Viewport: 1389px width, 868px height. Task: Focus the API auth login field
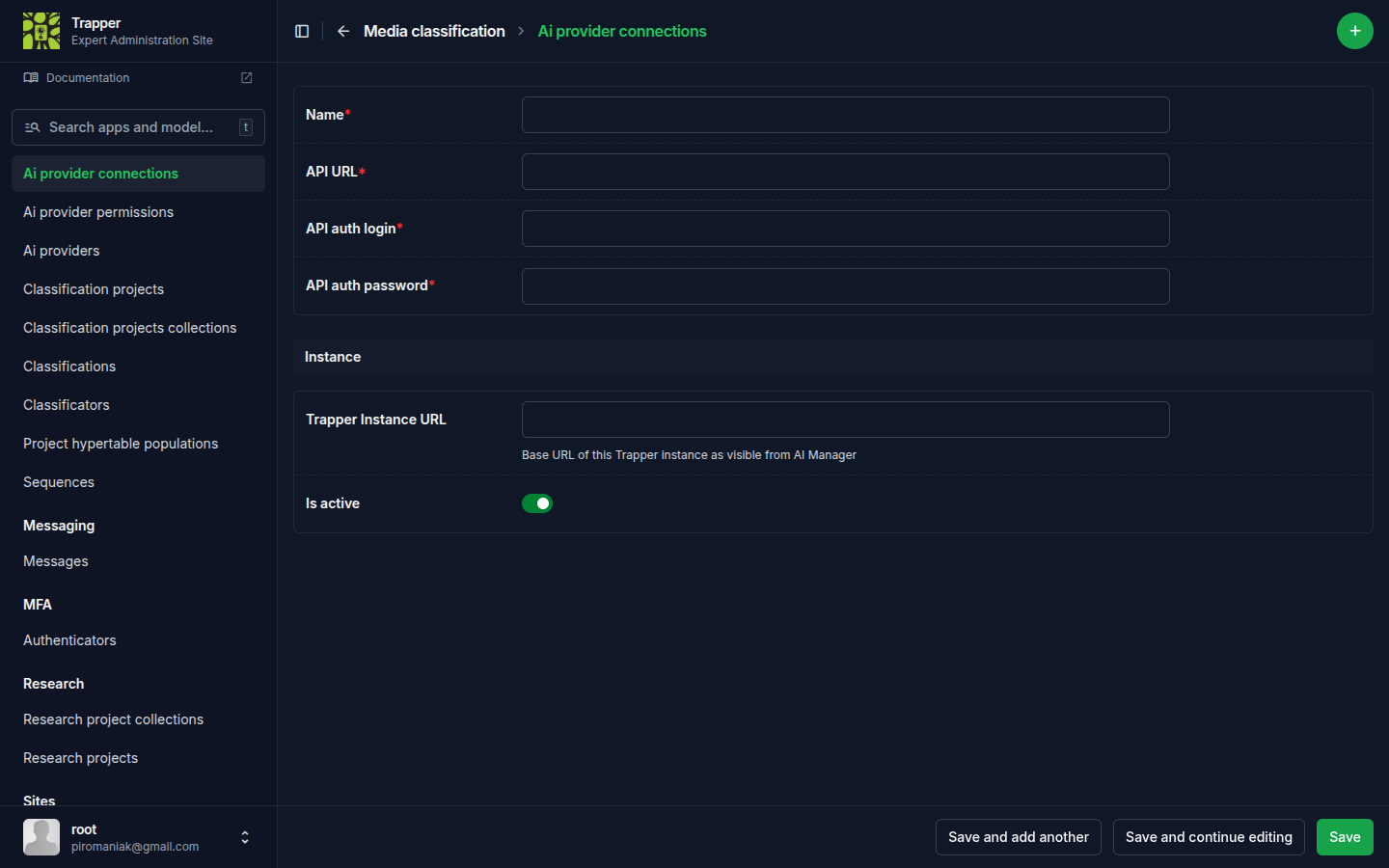[846, 229]
